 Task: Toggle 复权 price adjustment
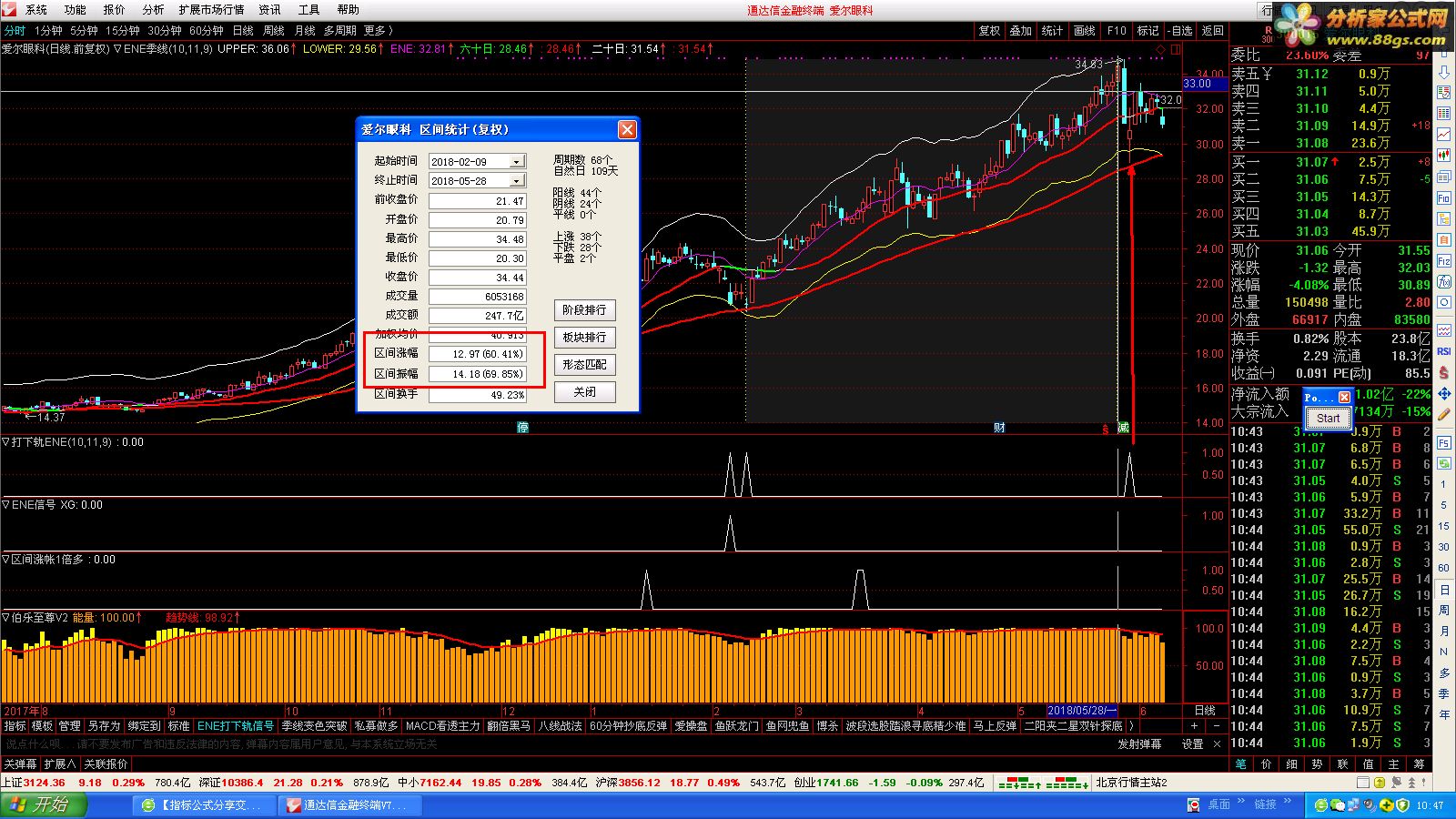coord(989,30)
